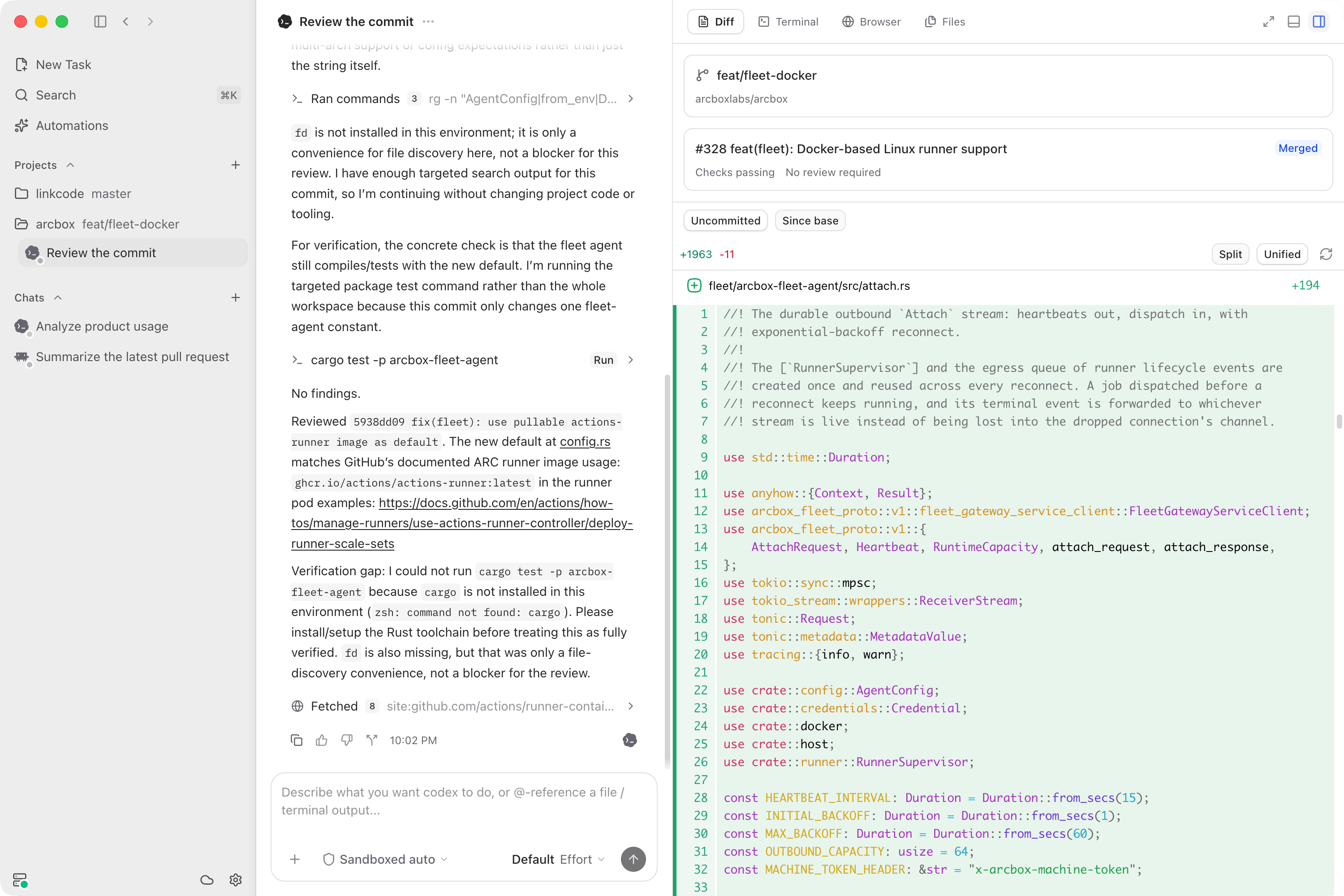
Task: Open the Files tab
Action: click(944, 22)
